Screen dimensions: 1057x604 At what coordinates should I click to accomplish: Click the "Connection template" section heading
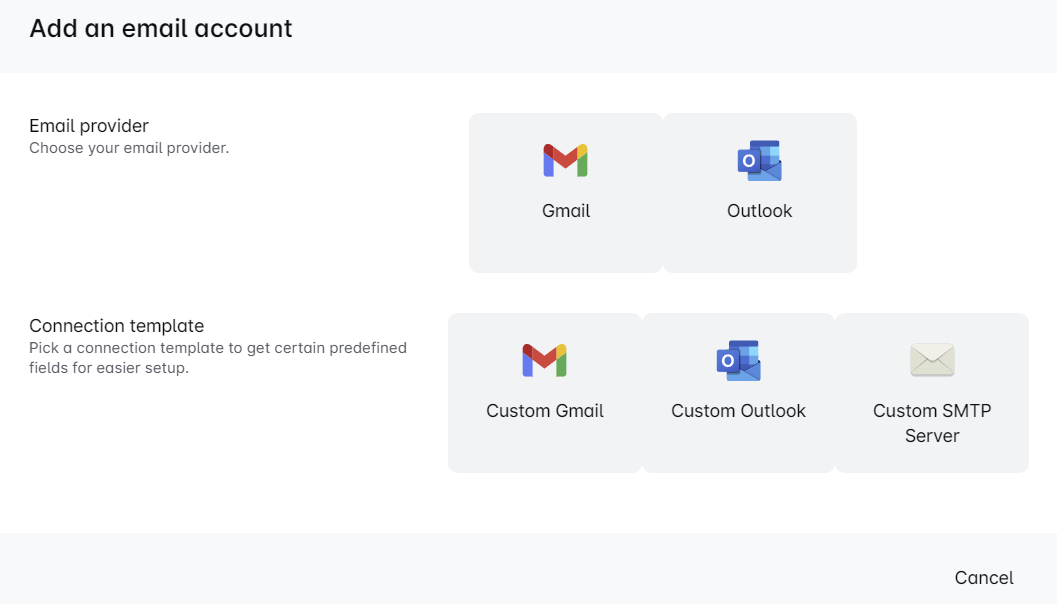point(116,326)
